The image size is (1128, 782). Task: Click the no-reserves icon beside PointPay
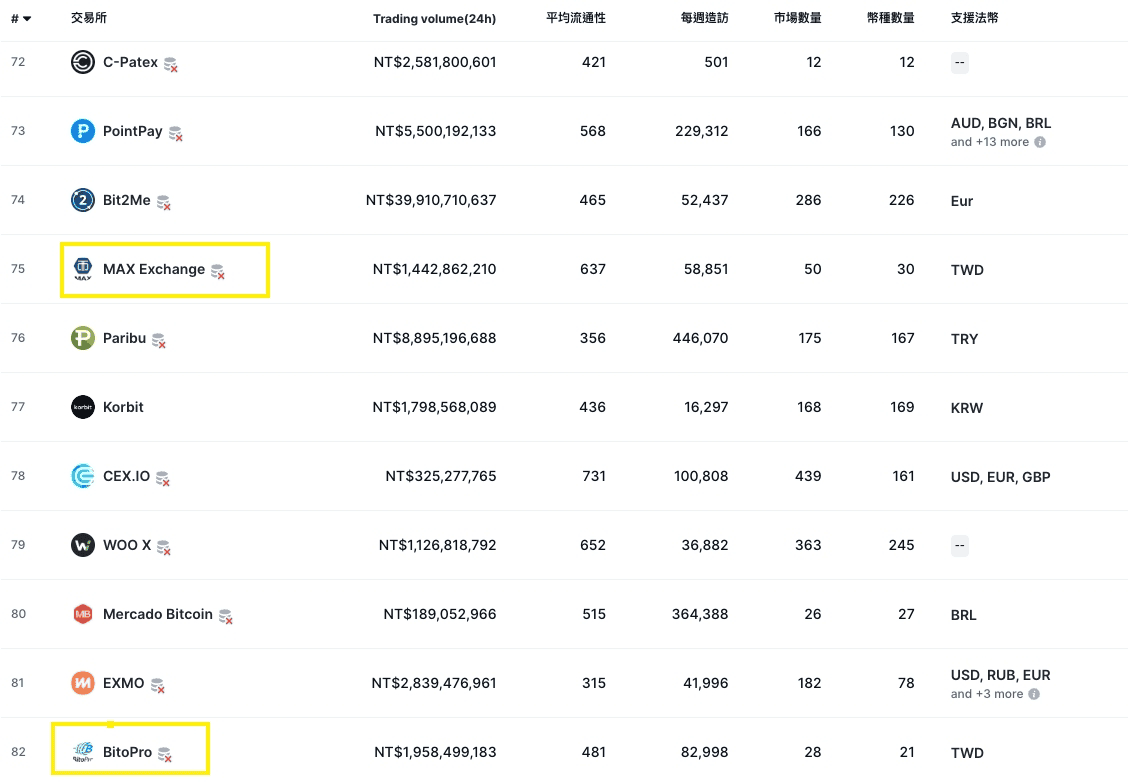(176, 133)
